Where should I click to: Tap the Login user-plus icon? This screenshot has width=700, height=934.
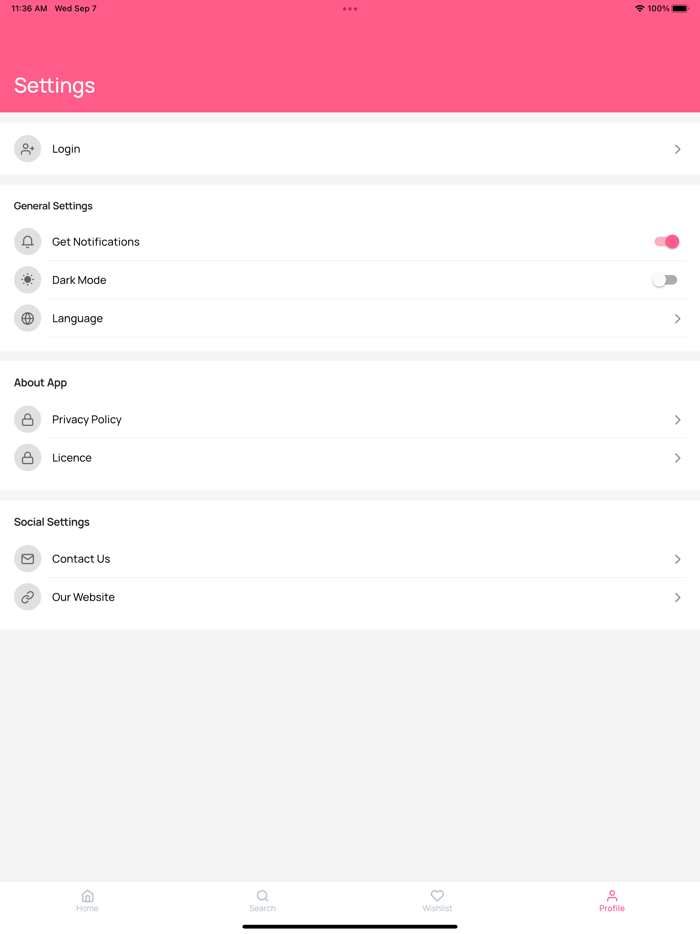click(x=28, y=149)
